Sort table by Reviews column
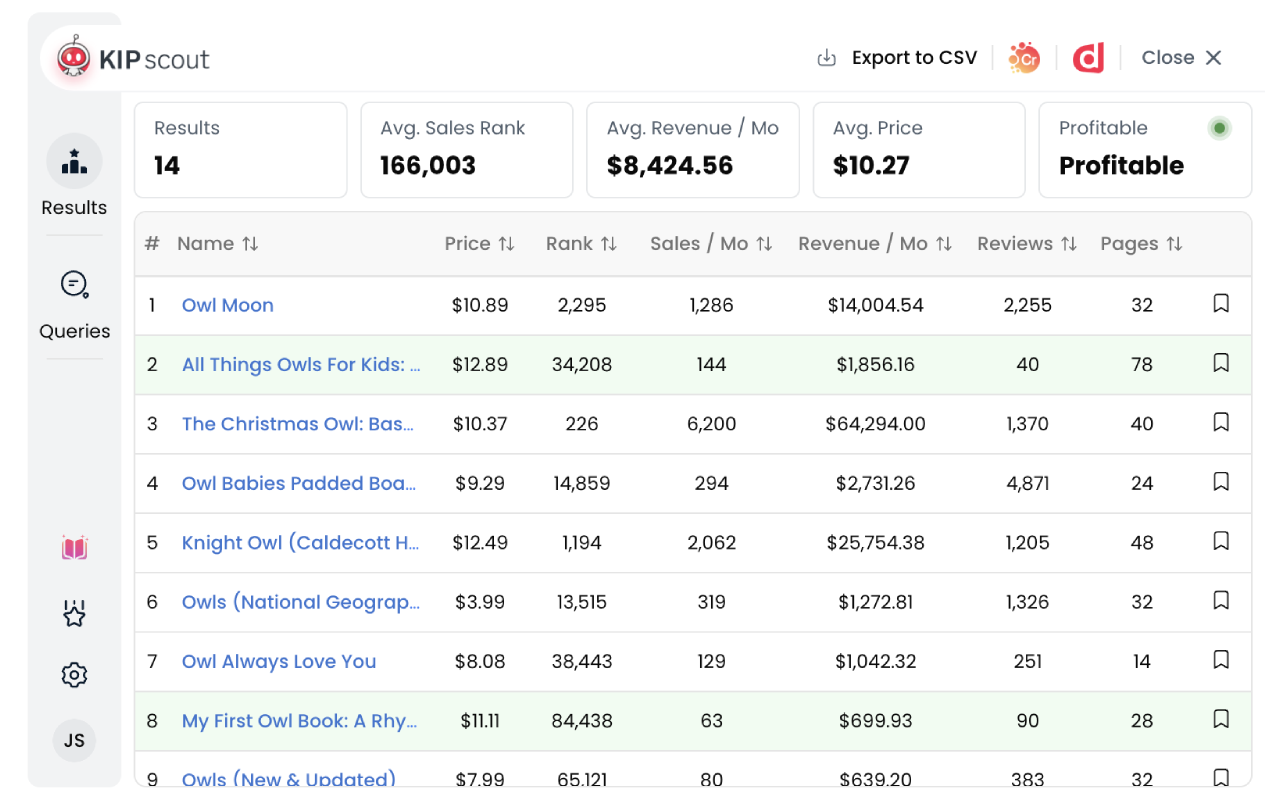This screenshot has height=800, width=1280. 1026,244
